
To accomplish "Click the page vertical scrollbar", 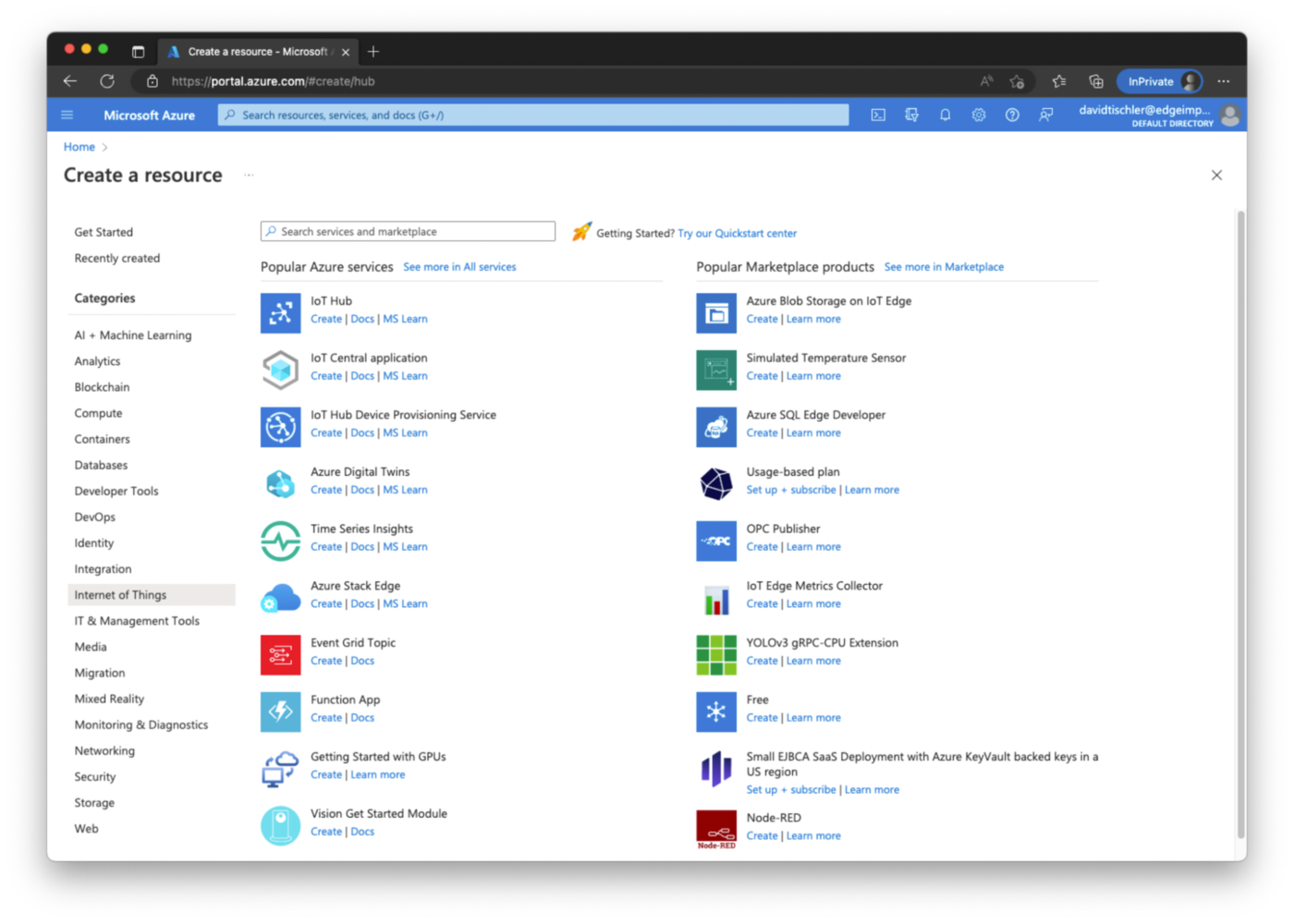I will (x=1240, y=524).
